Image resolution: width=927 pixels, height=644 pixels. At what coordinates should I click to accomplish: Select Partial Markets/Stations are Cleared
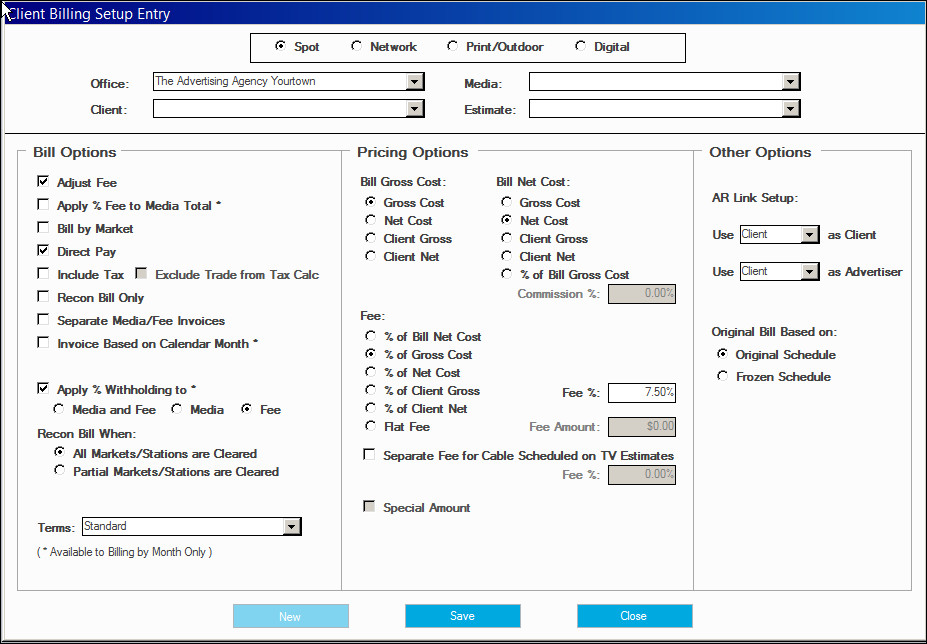tap(59, 471)
